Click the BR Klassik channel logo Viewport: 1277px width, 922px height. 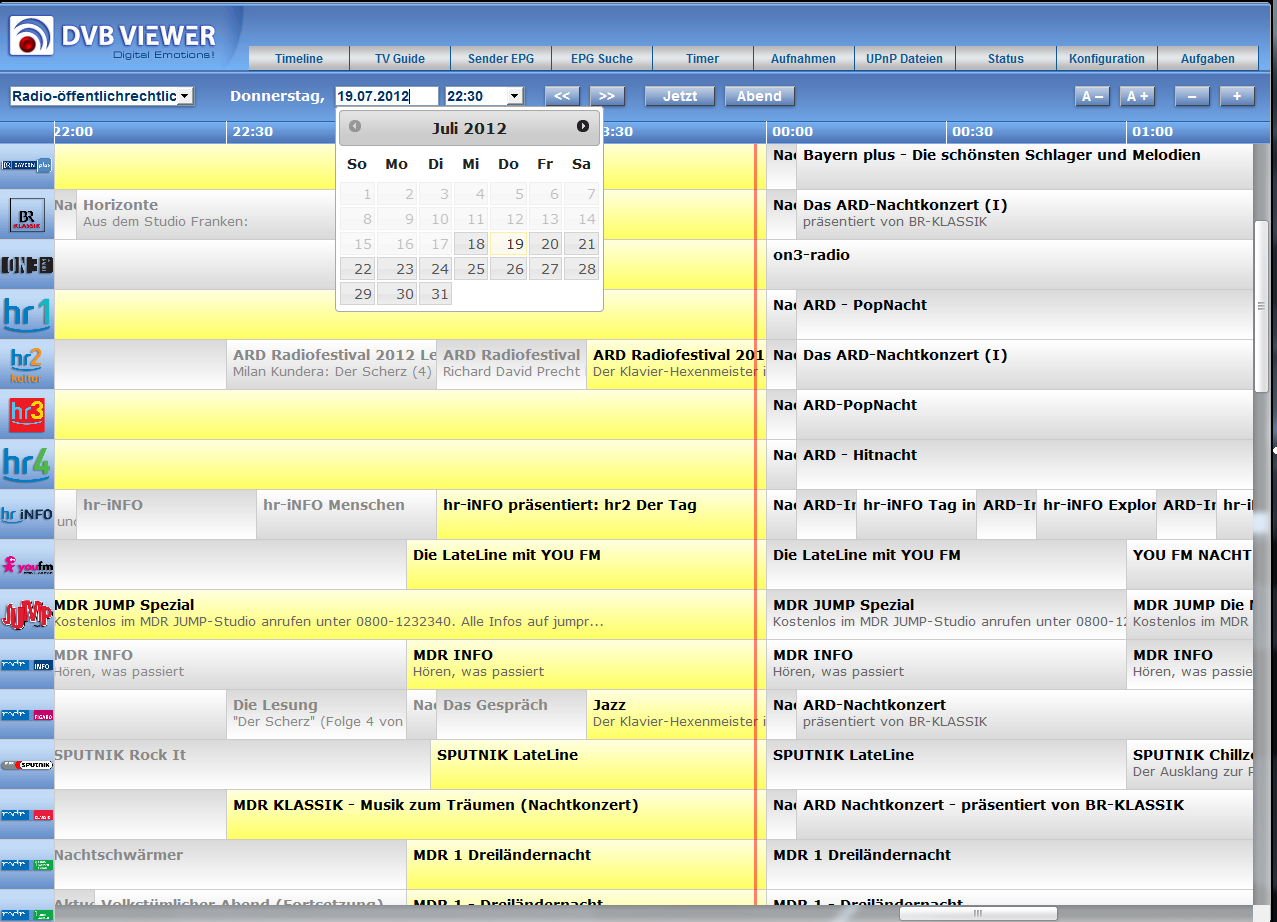[27, 215]
